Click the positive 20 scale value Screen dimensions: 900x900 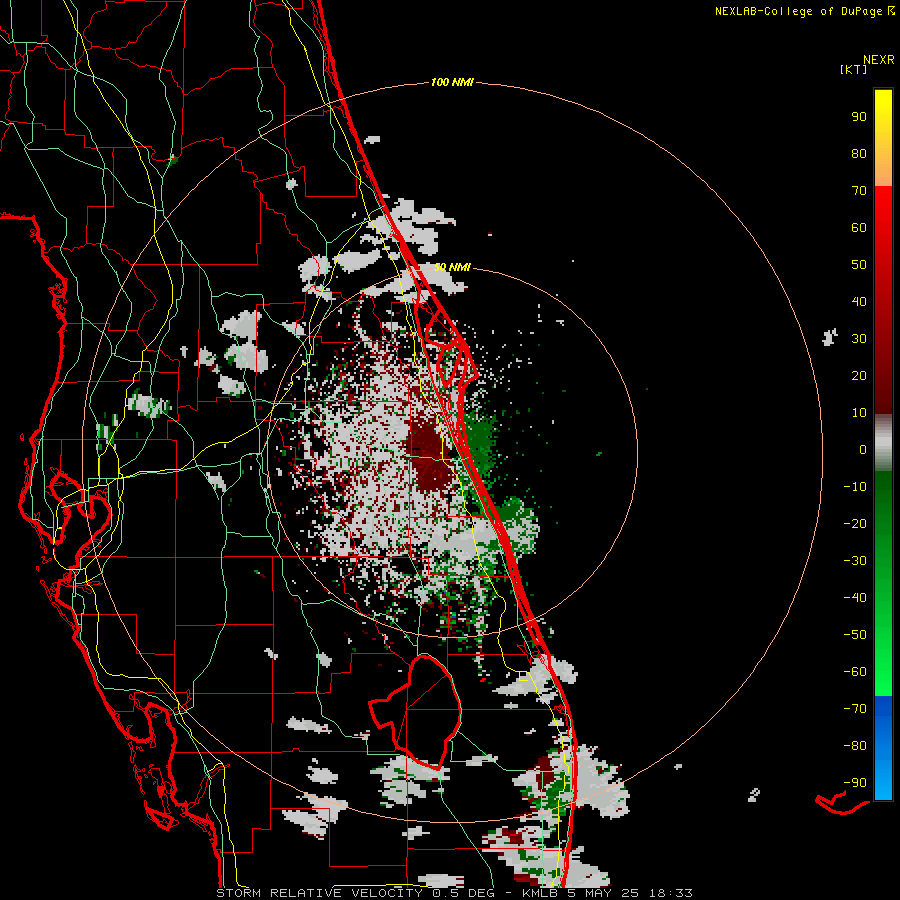pyautogui.click(x=859, y=376)
